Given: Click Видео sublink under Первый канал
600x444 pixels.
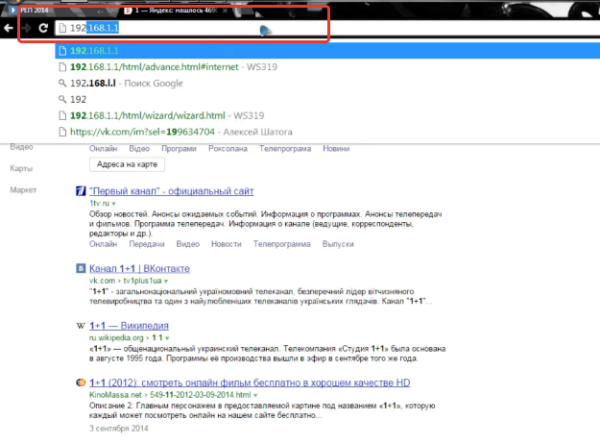Looking at the screenshot, I should [x=188, y=244].
